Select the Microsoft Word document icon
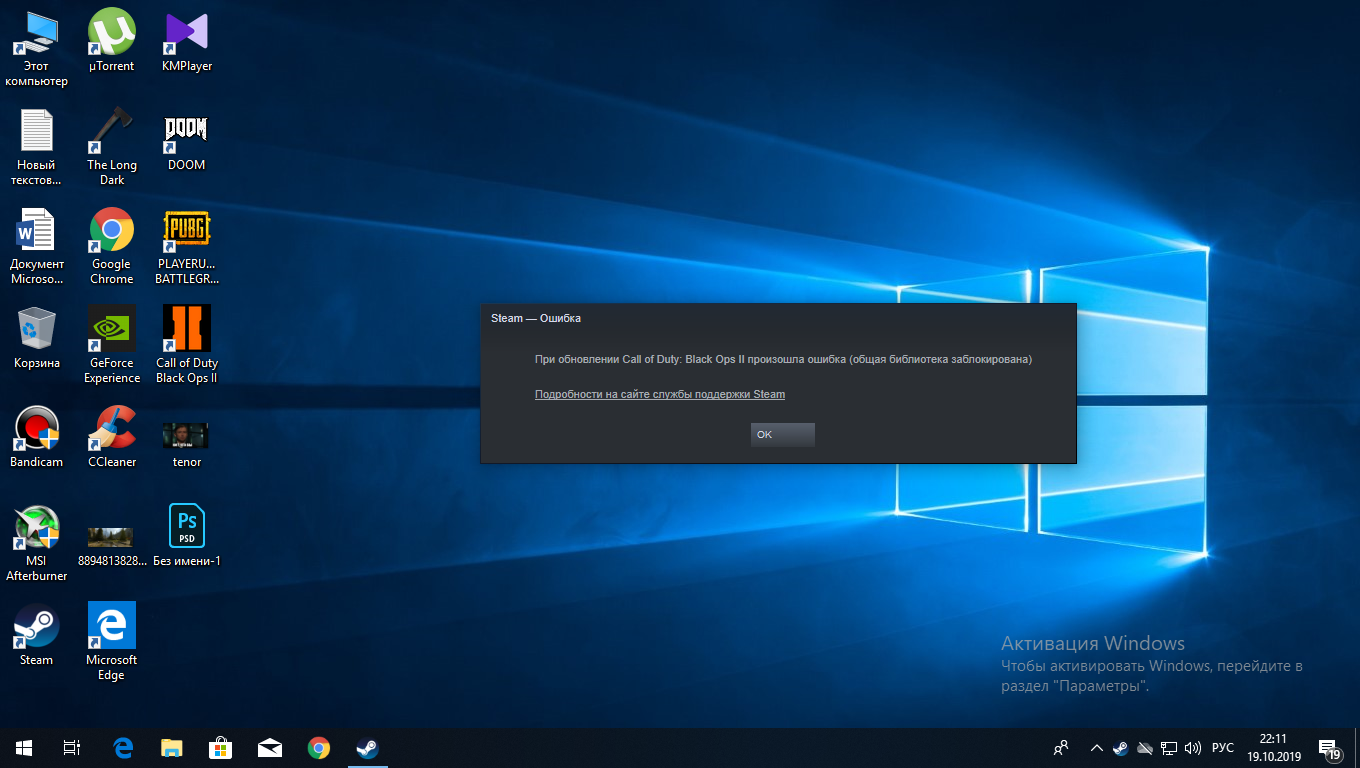 click(36, 246)
